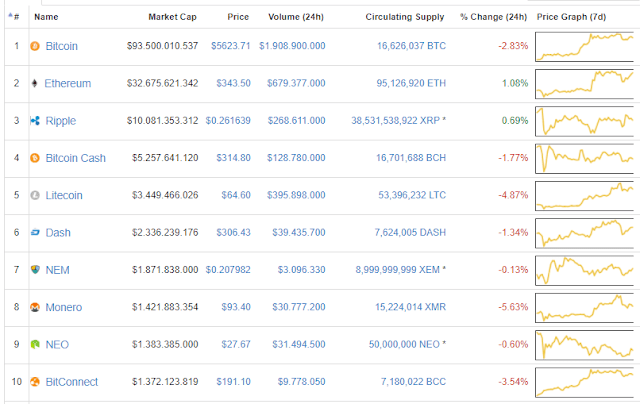Open NEO 7-day price graph

point(584,345)
